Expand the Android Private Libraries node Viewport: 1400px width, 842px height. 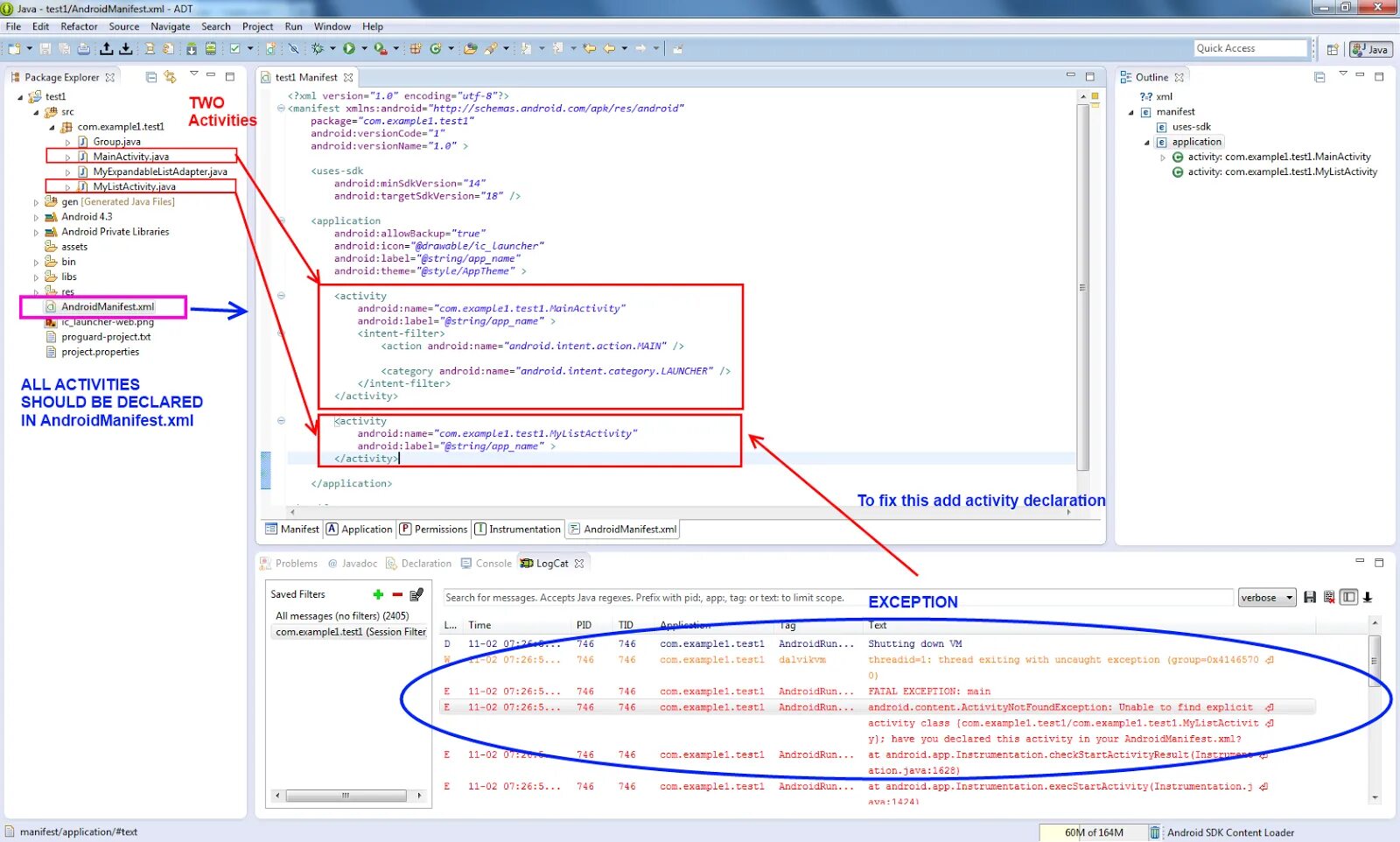click(37, 232)
